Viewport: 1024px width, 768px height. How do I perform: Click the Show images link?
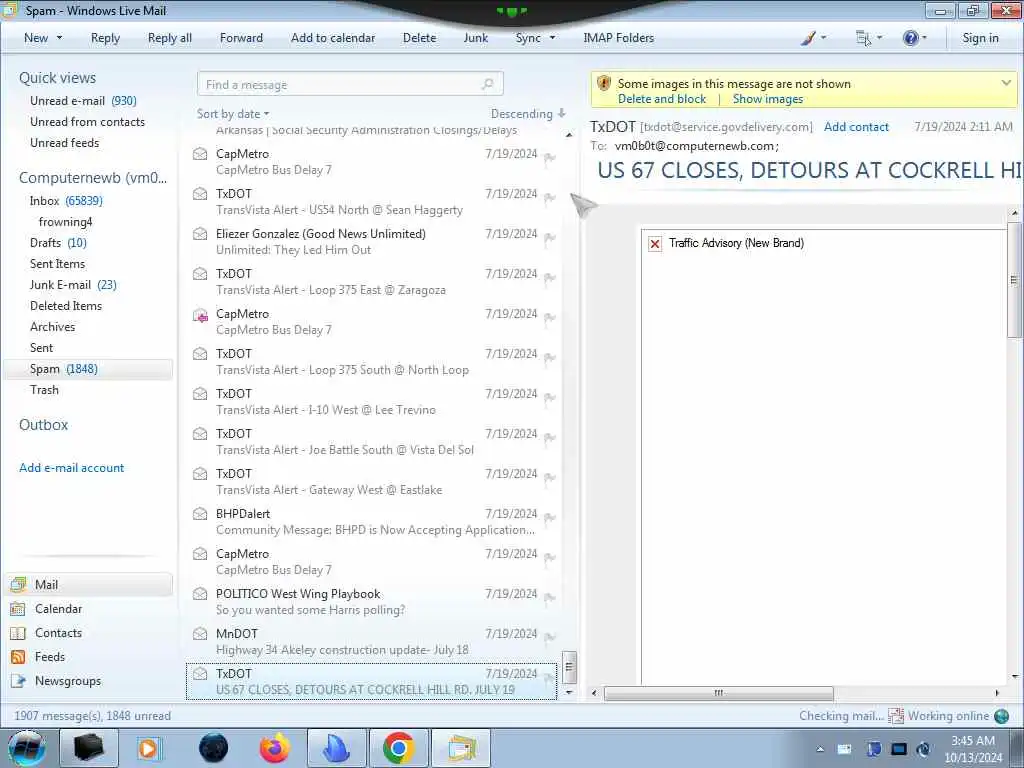pos(767,99)
